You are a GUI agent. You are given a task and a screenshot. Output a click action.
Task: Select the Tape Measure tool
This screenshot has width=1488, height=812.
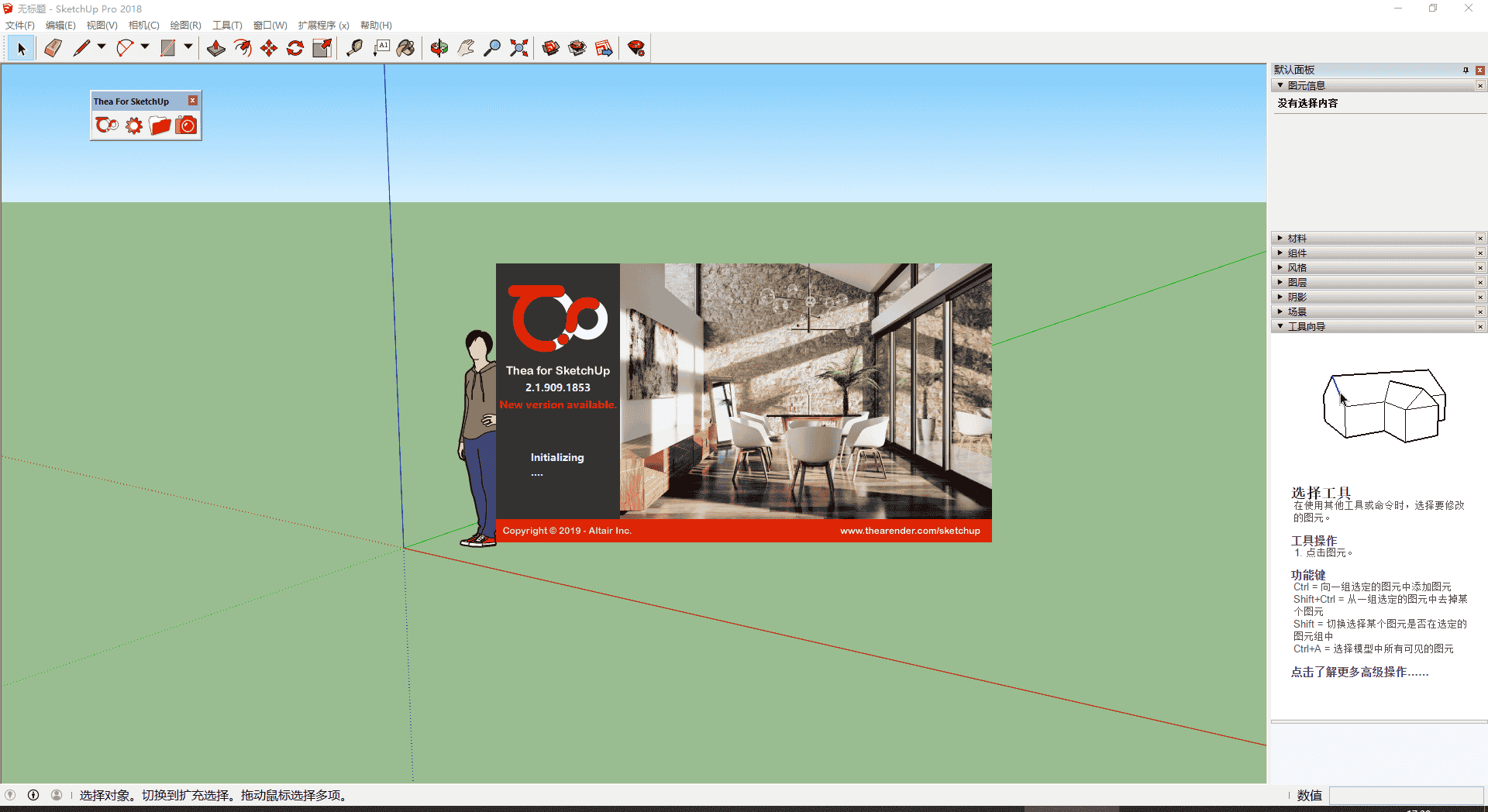[354, 49]
